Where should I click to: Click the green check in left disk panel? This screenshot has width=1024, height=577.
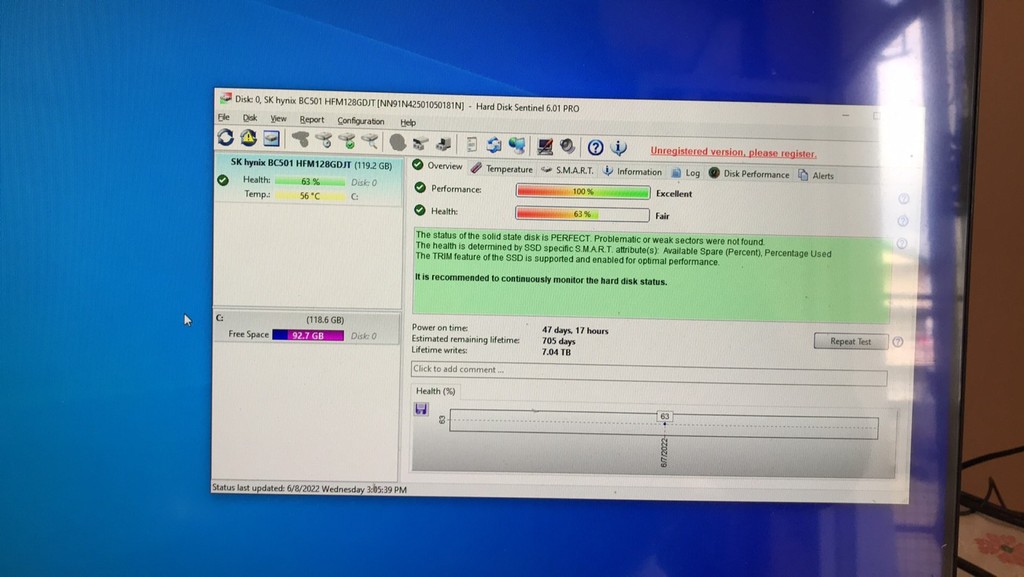click(x=223, y=179)
